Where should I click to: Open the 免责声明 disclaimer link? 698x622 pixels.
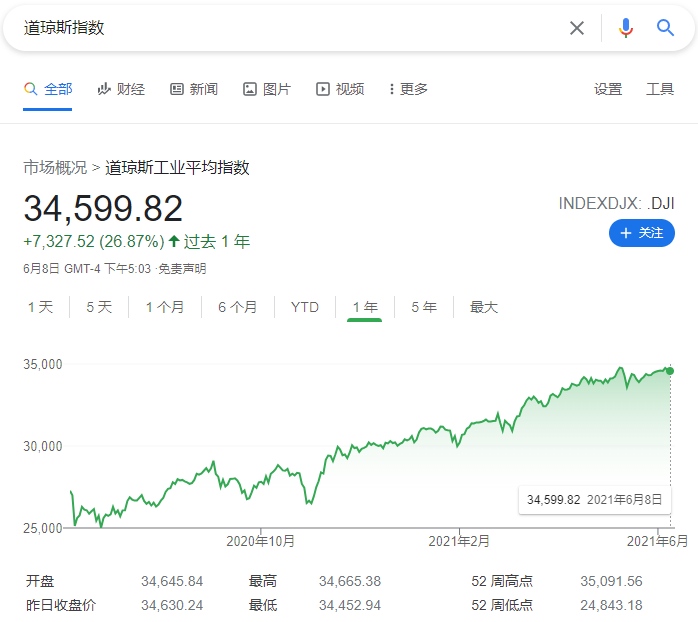(x=182, y=269)
